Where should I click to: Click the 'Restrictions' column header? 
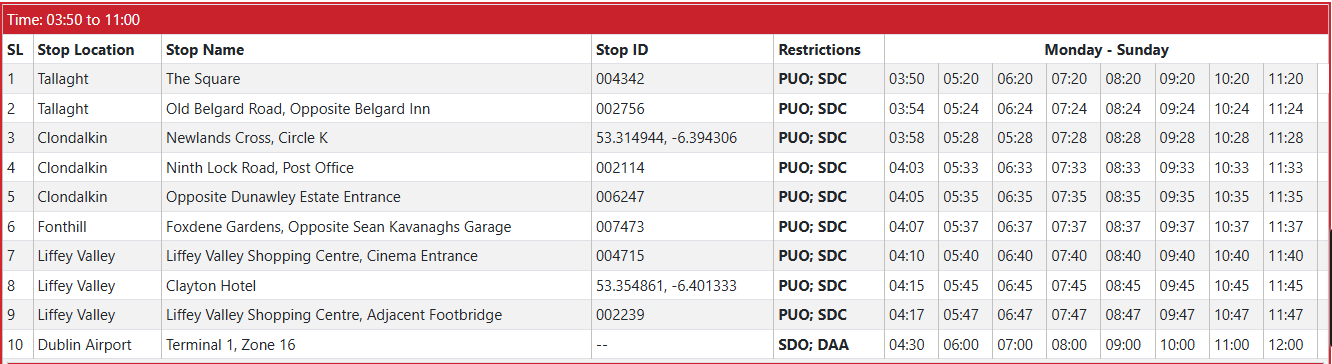(x=820, y=49)
